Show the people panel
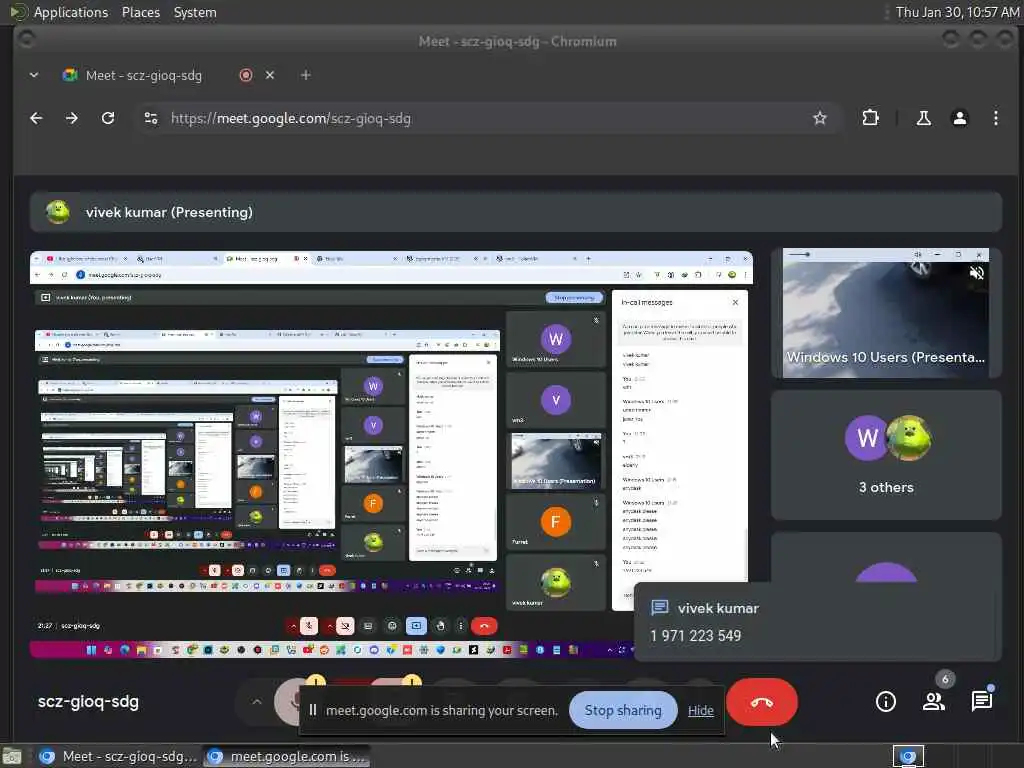1024x768 pixels. 934,702
